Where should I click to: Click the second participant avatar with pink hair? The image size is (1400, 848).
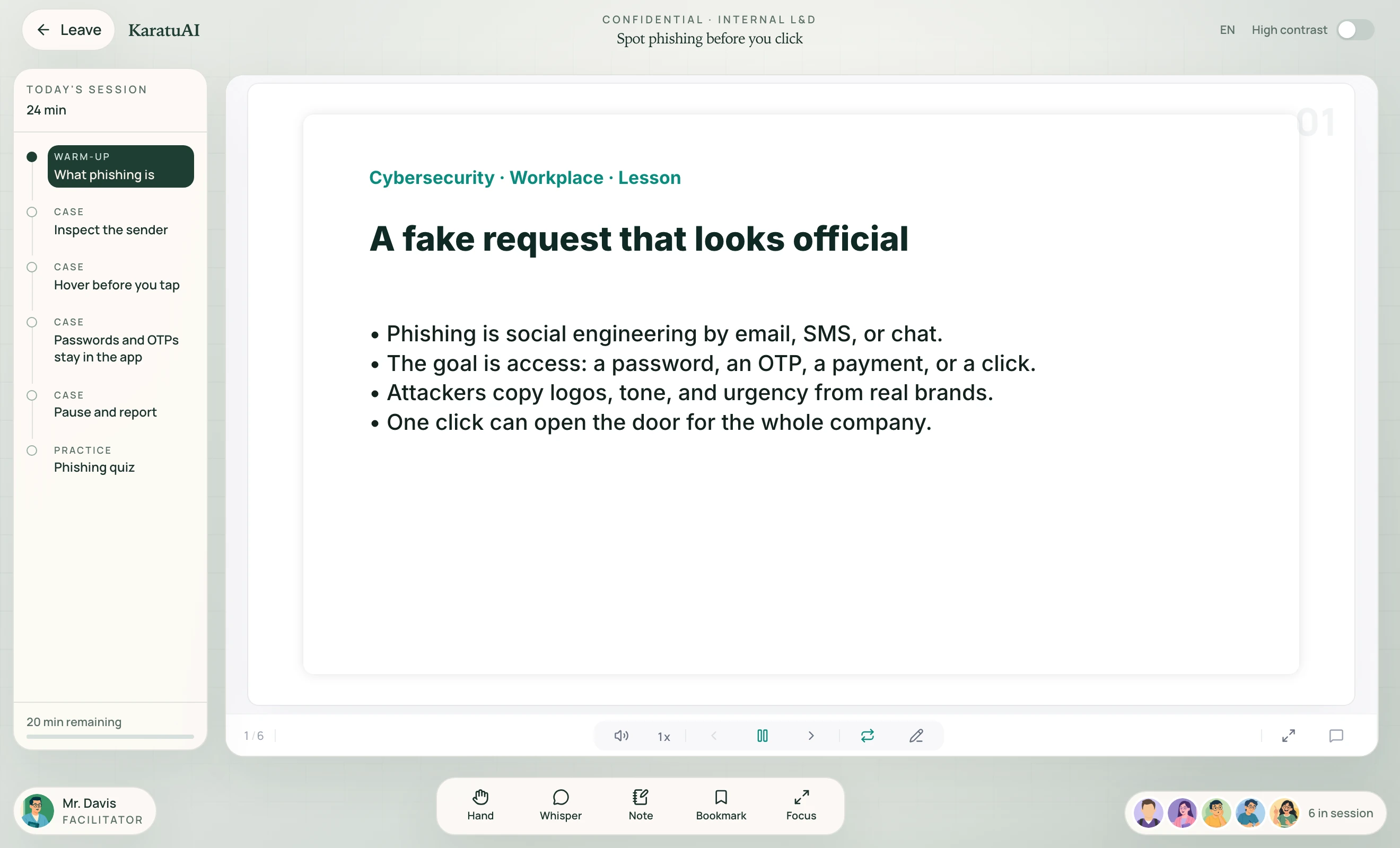coord(1183,813)
